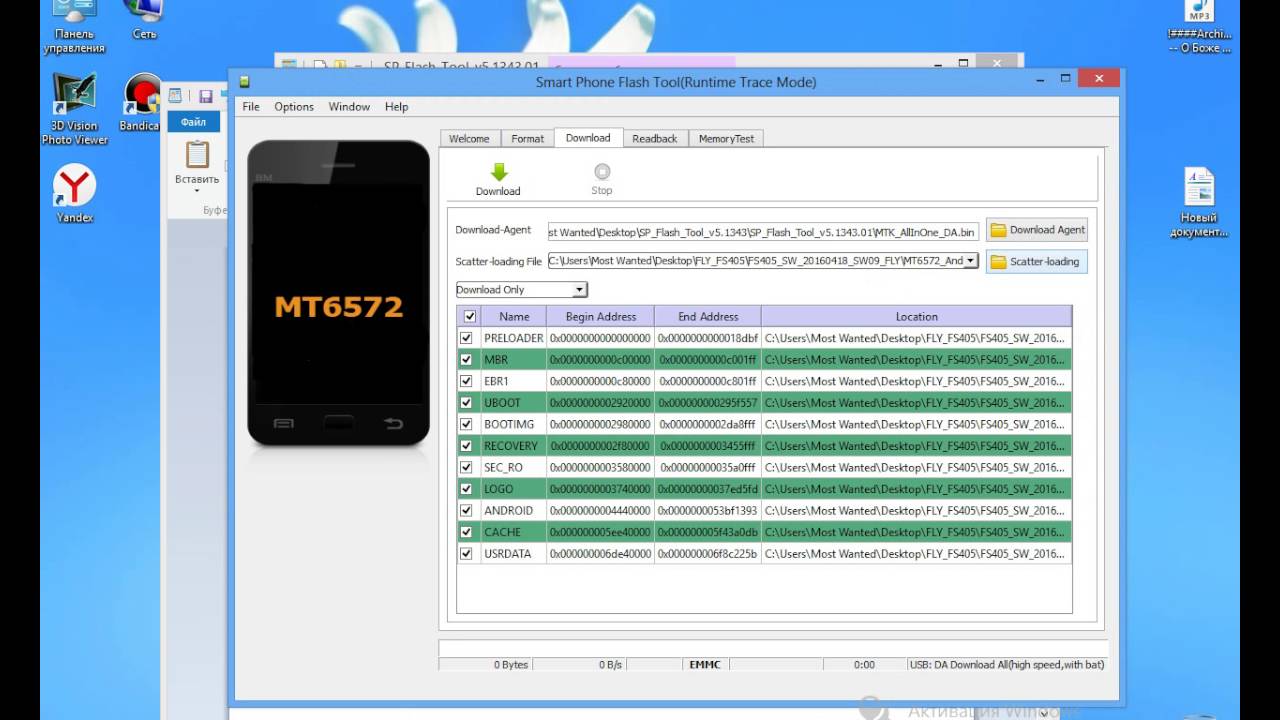The height and width of the screenshot is (720, 1280).
Task: Uncheck the BOOTIMG checkbox
Action: coord(466,424)
